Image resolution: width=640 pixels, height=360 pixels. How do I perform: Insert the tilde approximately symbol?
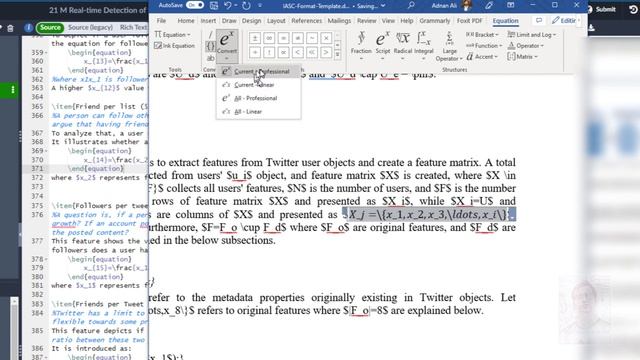coord(312,38)
